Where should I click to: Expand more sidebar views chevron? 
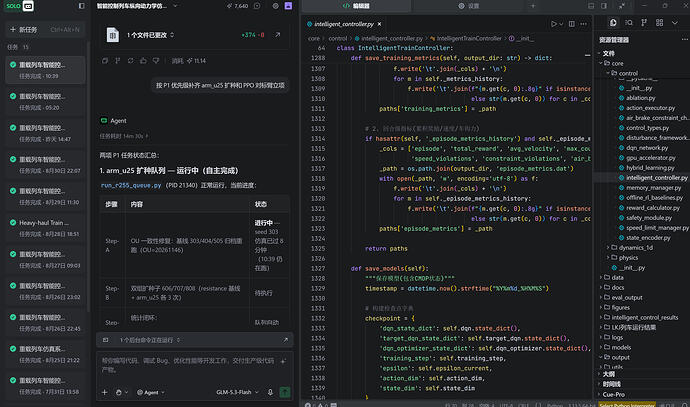675,22
